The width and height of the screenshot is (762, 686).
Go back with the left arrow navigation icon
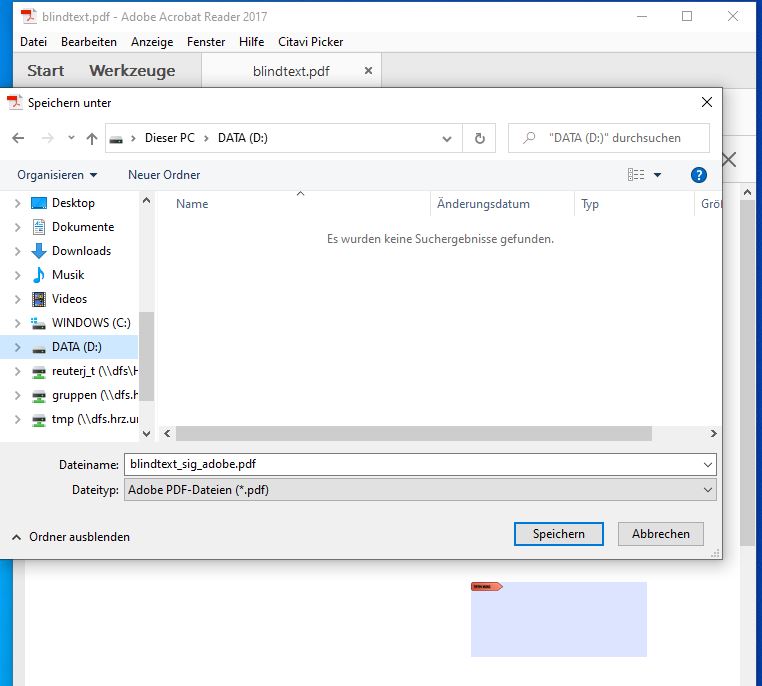point(18,138)
